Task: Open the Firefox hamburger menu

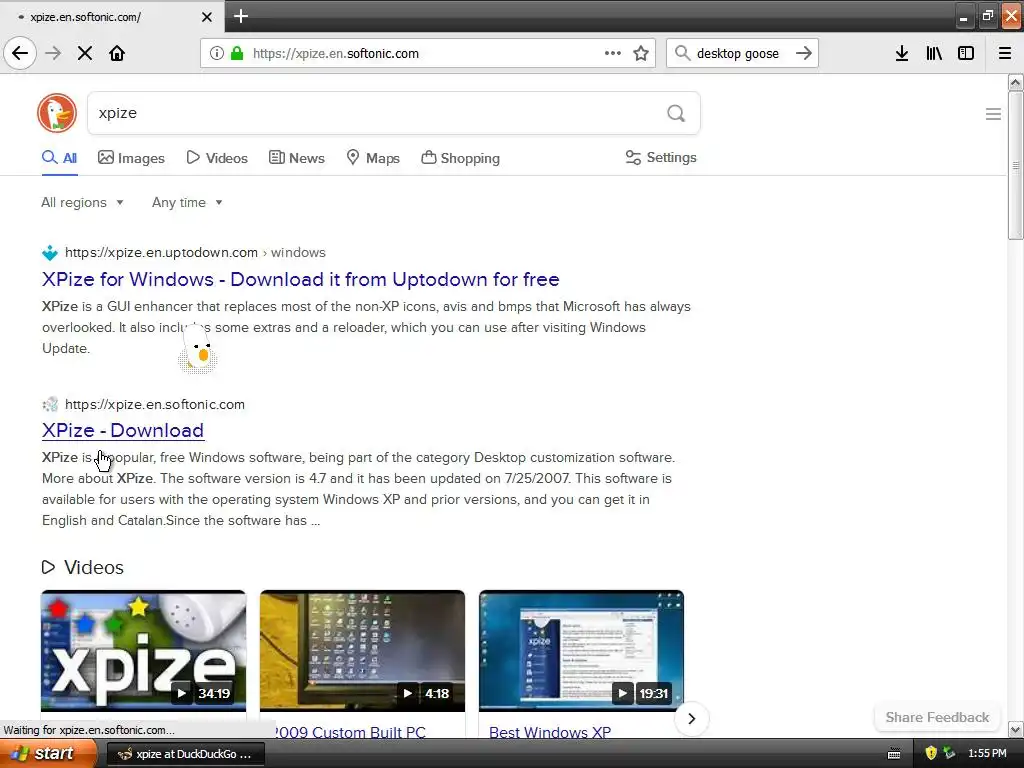Action: tap(1005, 53)
